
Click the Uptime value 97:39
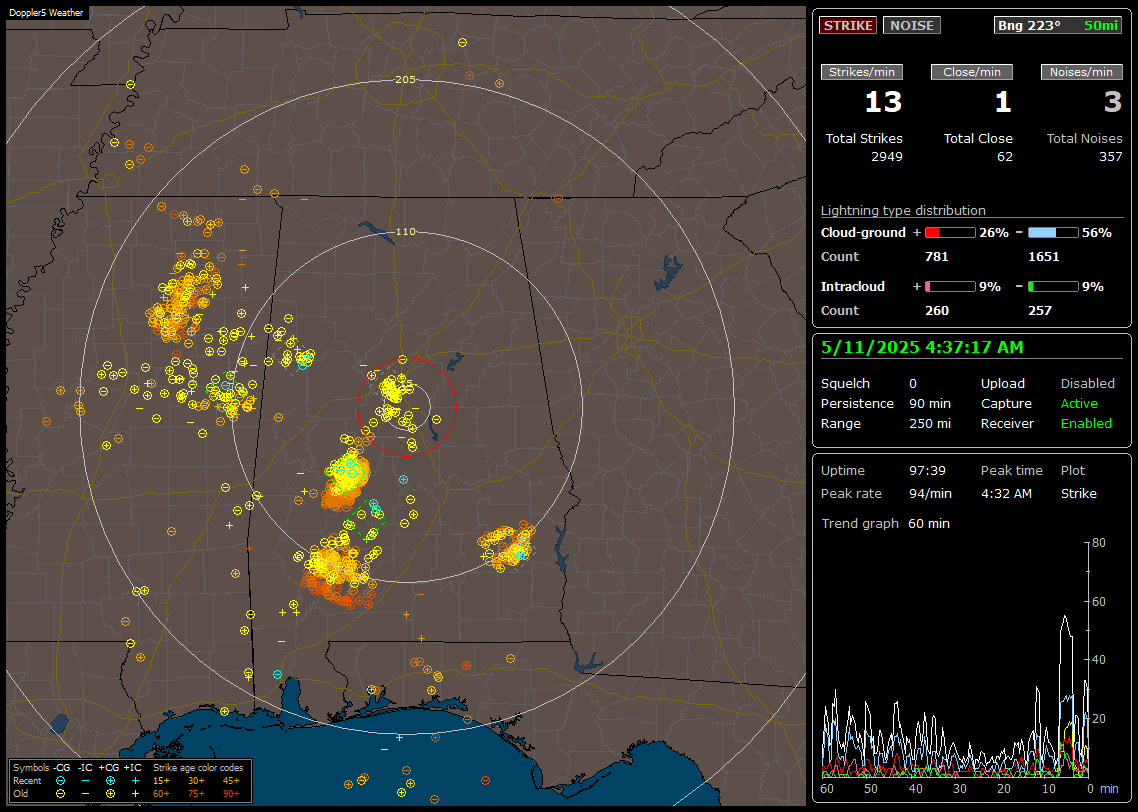927,471
